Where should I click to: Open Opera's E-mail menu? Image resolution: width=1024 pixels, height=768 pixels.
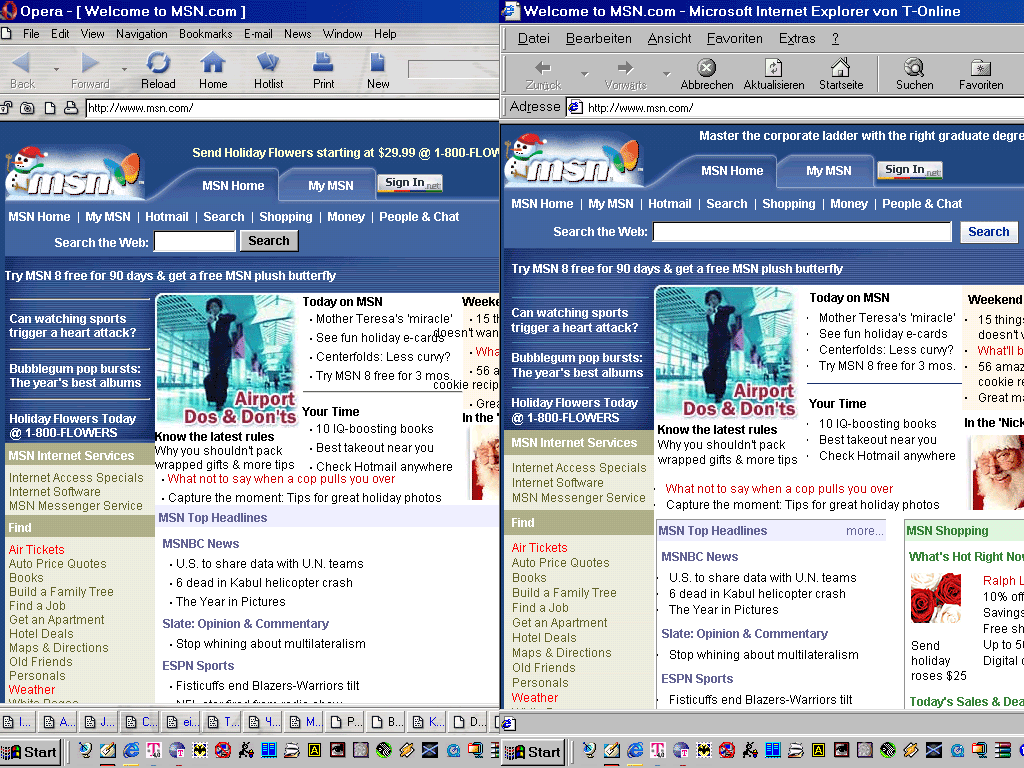tap(258, 34)
